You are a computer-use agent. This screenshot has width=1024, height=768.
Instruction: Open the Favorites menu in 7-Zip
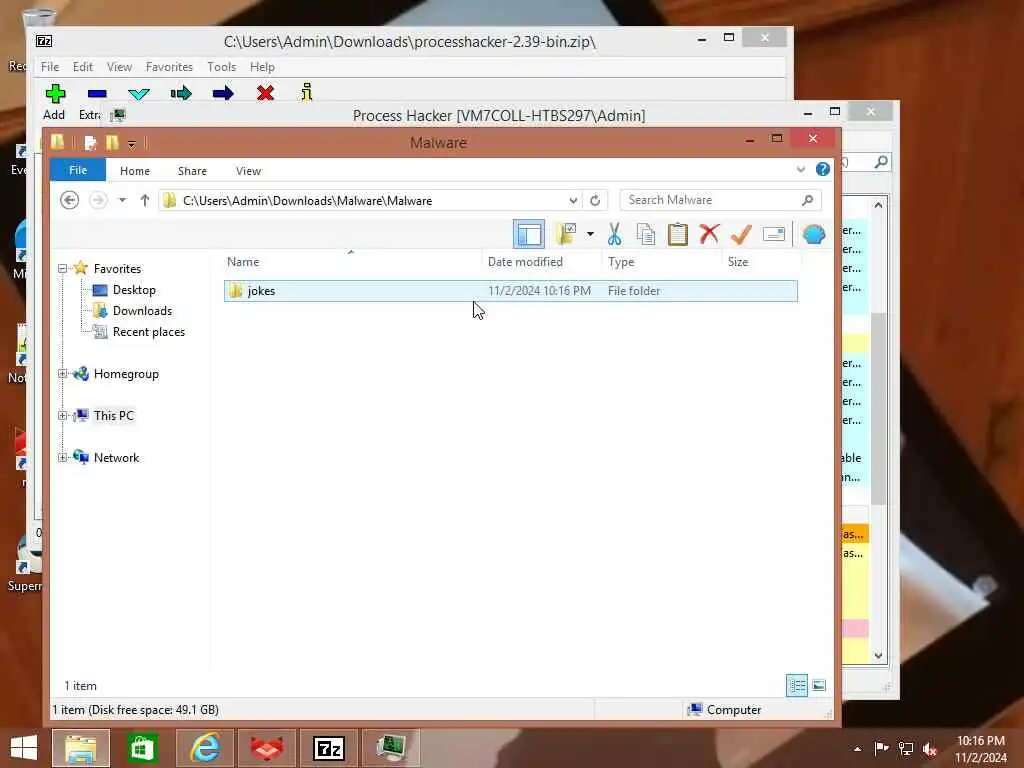point(169,67)
